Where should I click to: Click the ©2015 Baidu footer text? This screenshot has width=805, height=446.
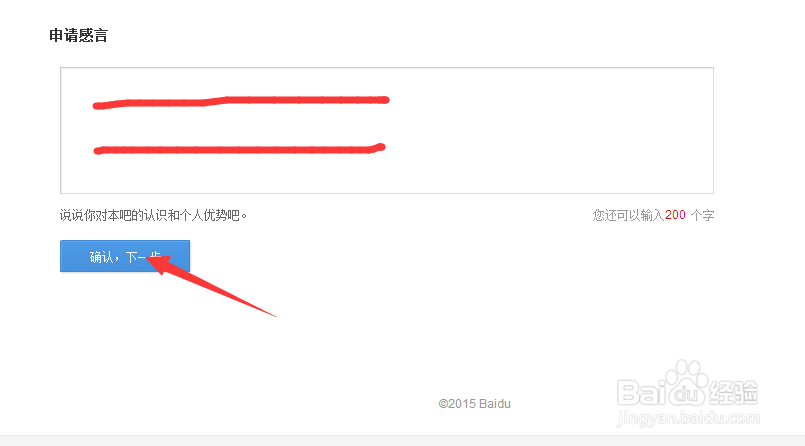pyautogui.click(x=474, y=404)
